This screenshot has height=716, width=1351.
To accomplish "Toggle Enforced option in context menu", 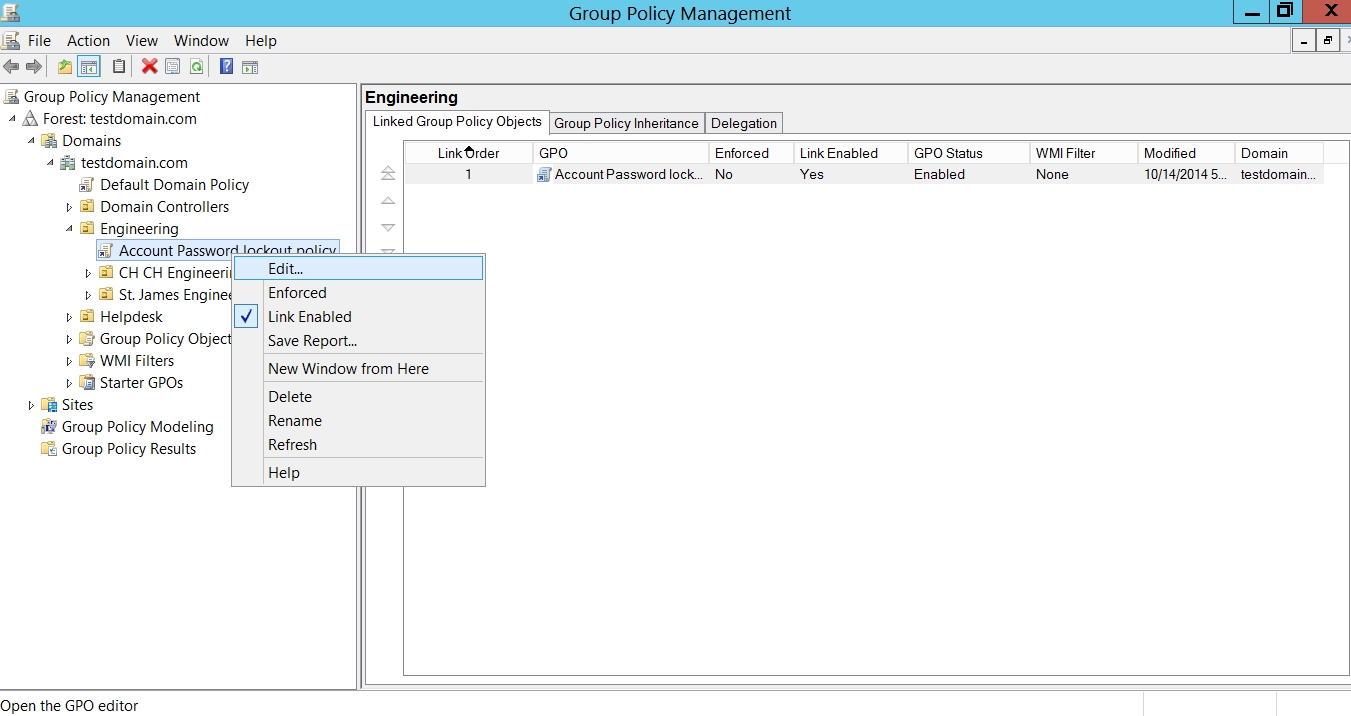I will pos(297,293).
